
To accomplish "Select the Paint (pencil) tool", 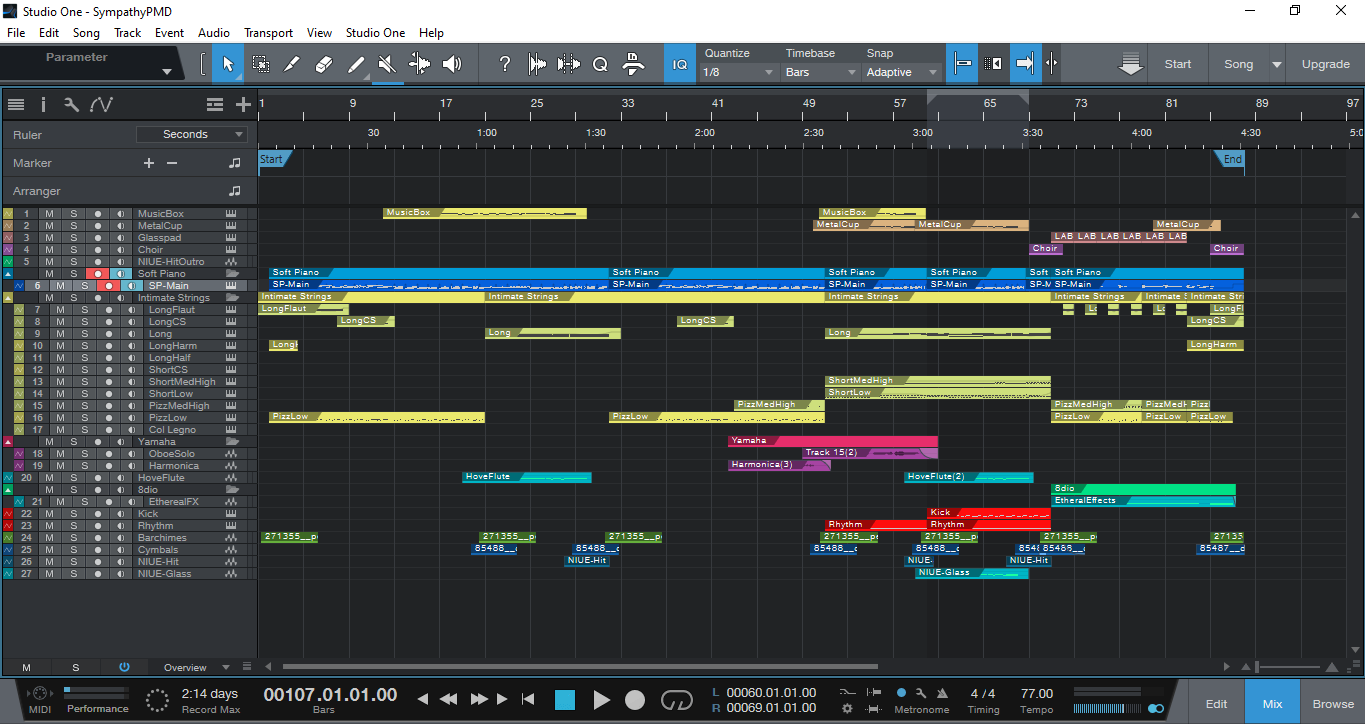I will click(x=356, y=64).
